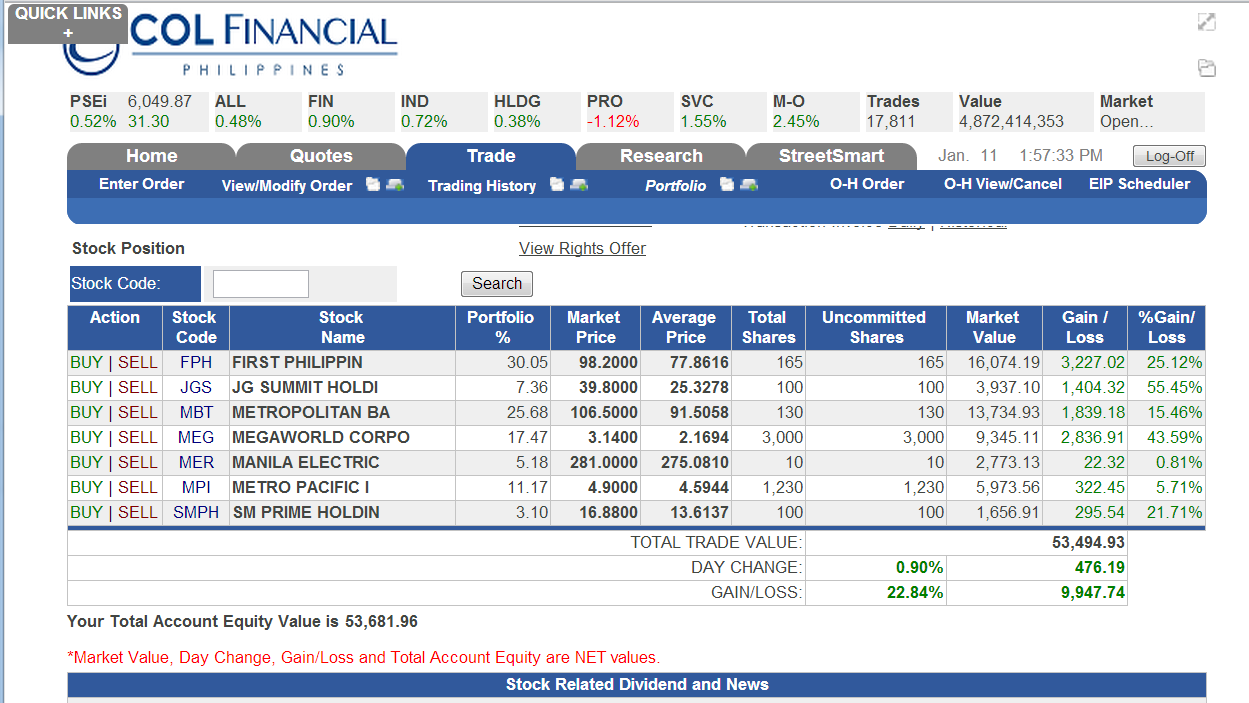This screenshot has height=703, width=1249.
Task: Click first small icon beside Trading History
Action: 557,184
